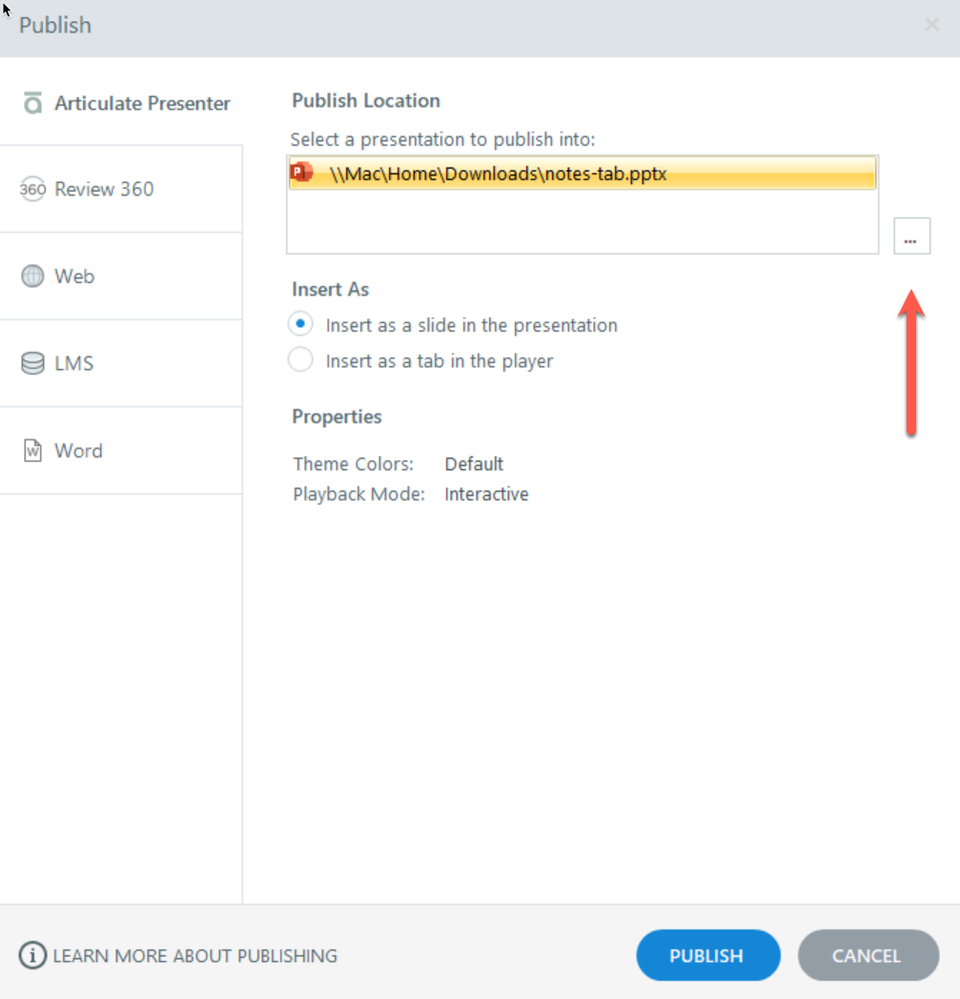The height and width of the screenshot is (999, 960).
Task: Click the Web globe icon
Action: click(33, 277)
